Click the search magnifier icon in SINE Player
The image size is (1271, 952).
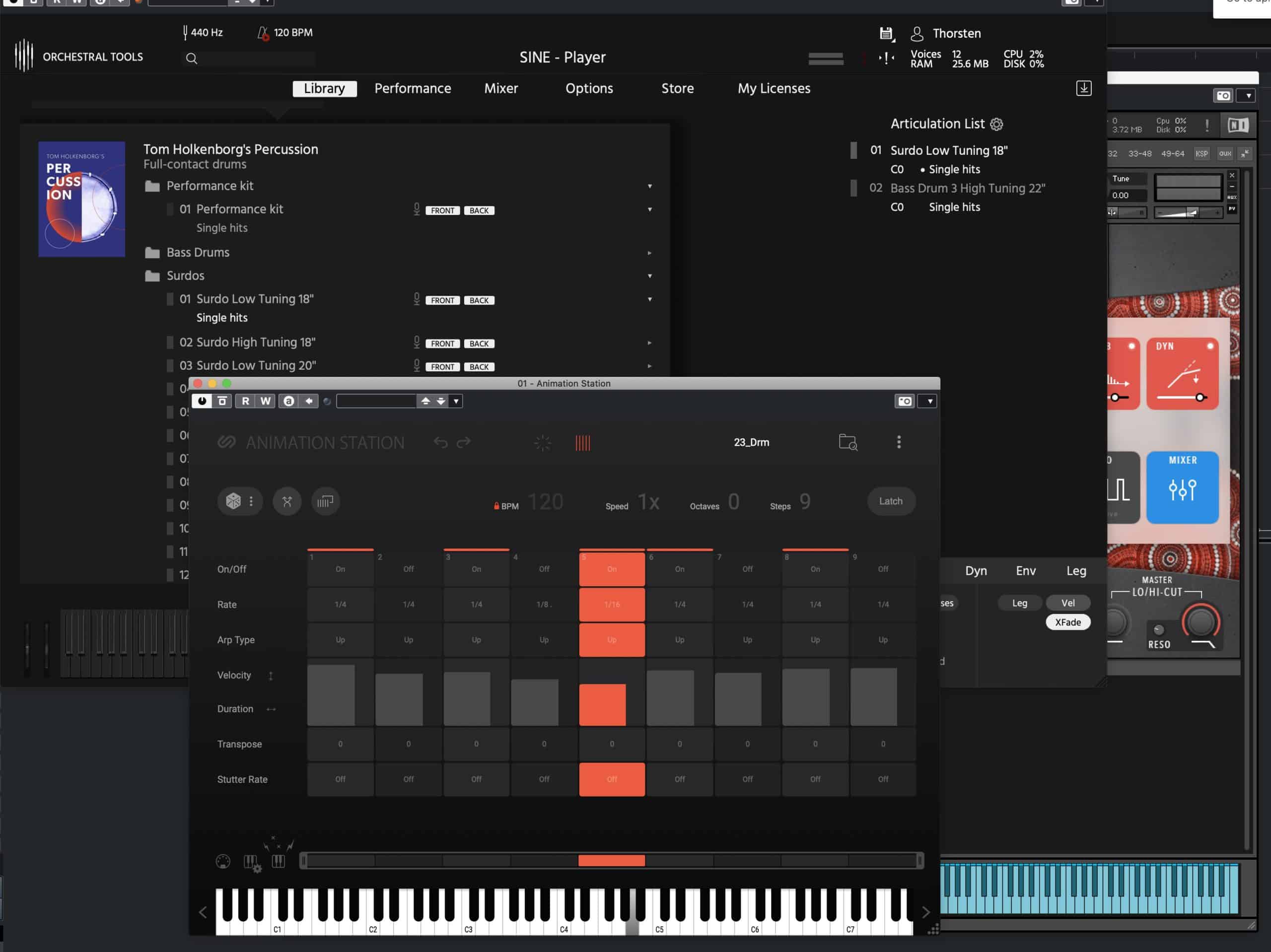coord(192,58)
